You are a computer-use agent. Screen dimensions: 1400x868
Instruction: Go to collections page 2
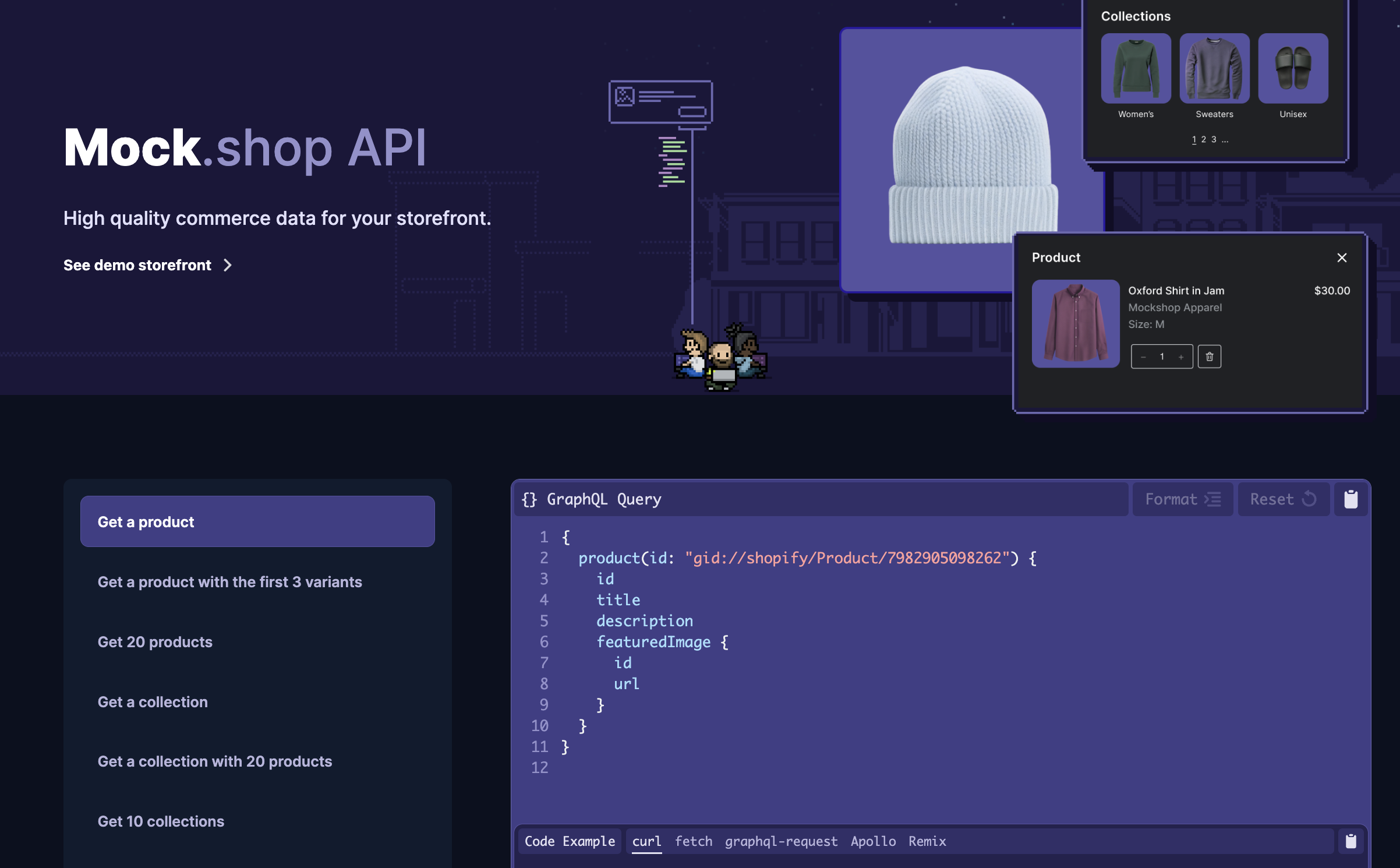click(x=1204, y=139)
